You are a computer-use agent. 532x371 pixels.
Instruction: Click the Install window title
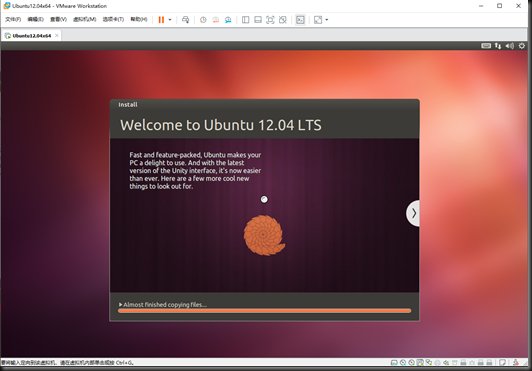point(128,105)
